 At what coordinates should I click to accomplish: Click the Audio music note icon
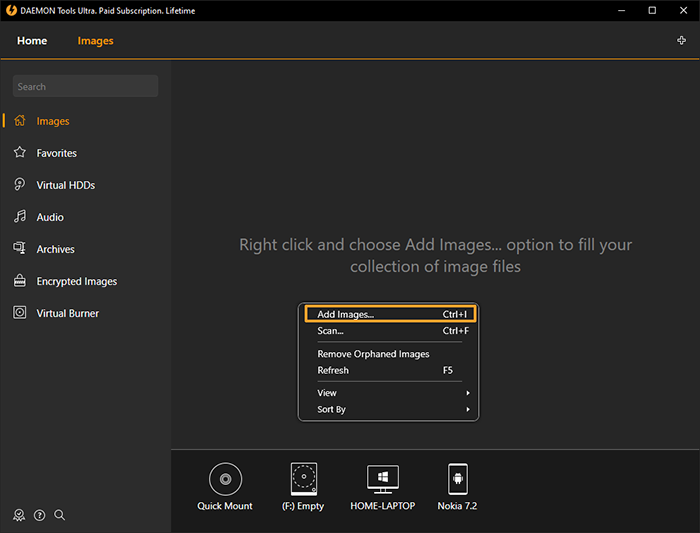point(20,217)
